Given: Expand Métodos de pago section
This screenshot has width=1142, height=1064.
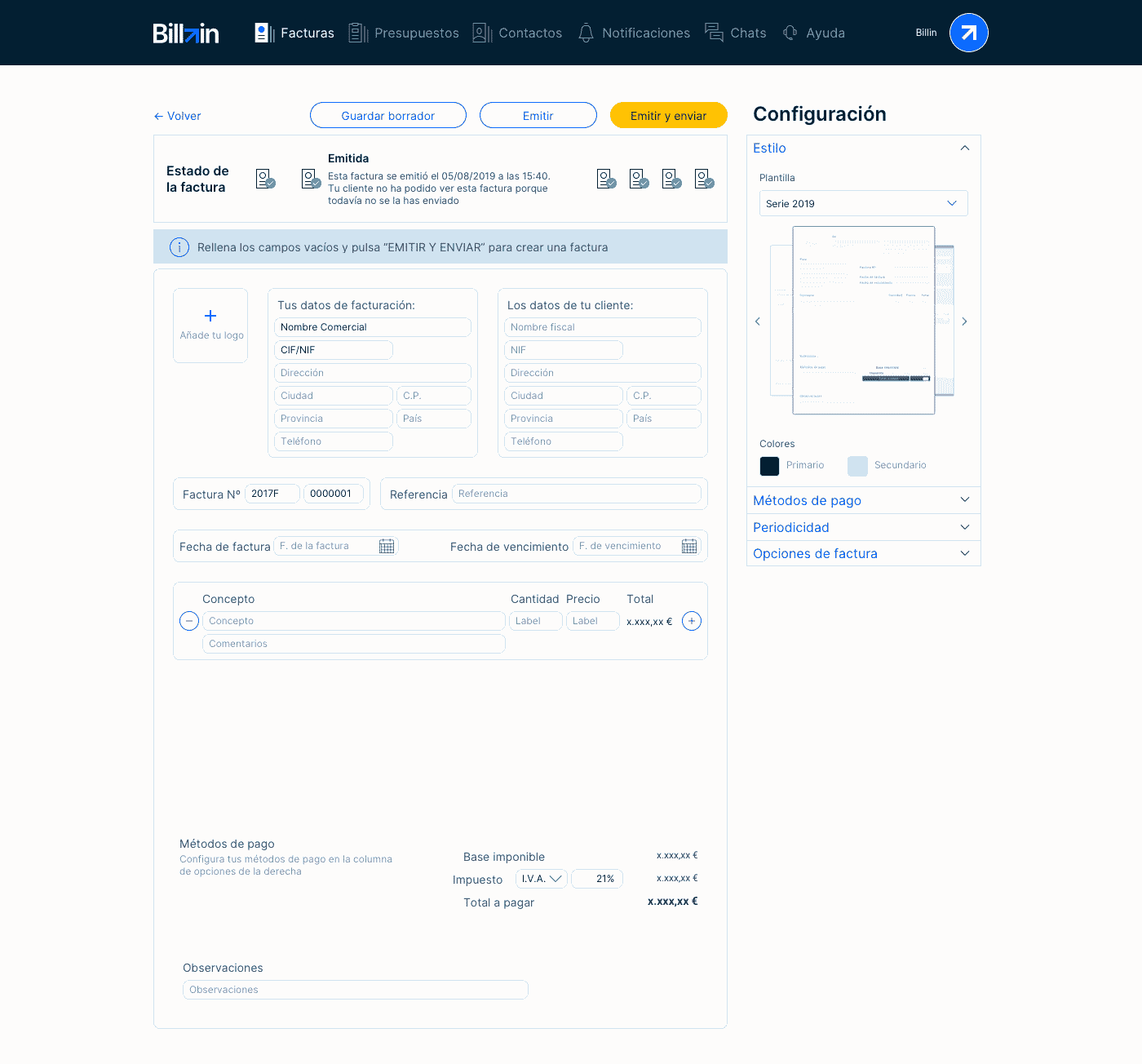Looking at the screenshot, I should (x=864, y=500).
